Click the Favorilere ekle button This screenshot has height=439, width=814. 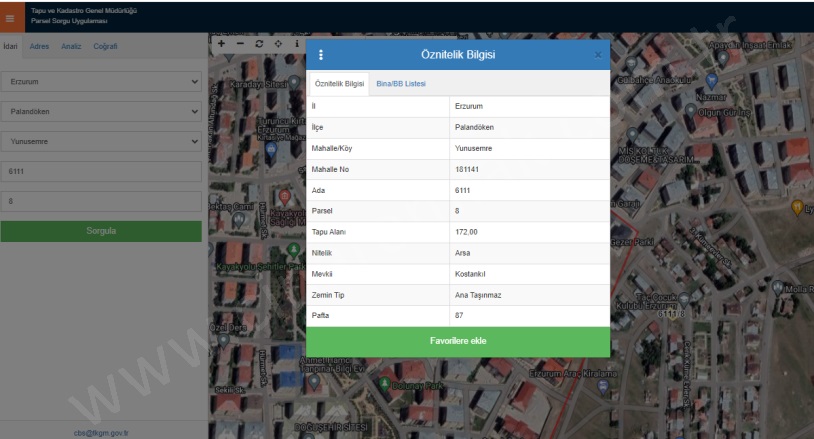457,341
